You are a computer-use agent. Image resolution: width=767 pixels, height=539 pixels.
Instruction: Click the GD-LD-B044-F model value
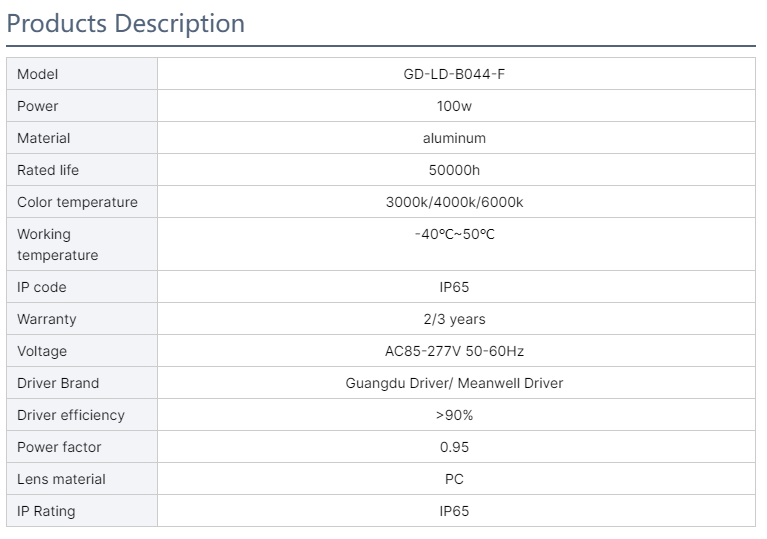coord(454,74)
